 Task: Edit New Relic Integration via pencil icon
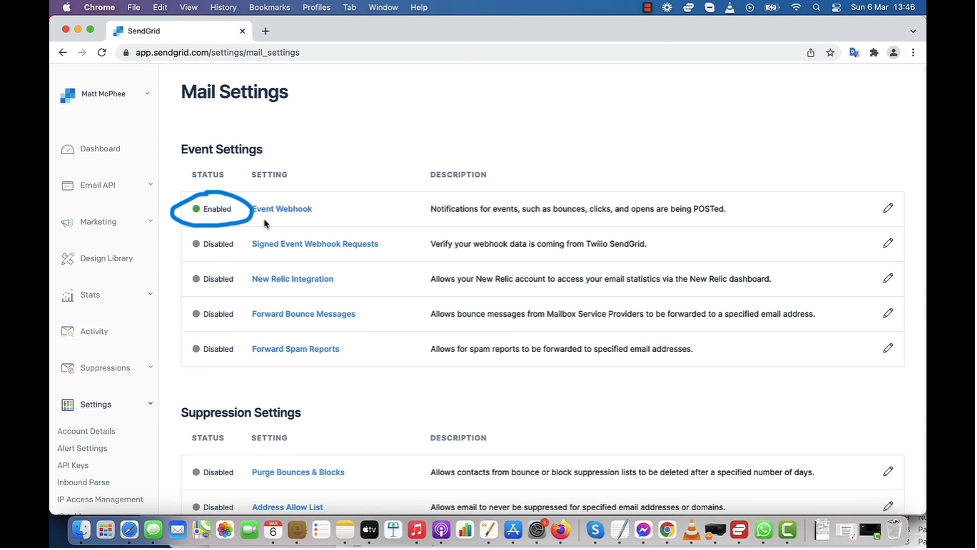(887, 278)
